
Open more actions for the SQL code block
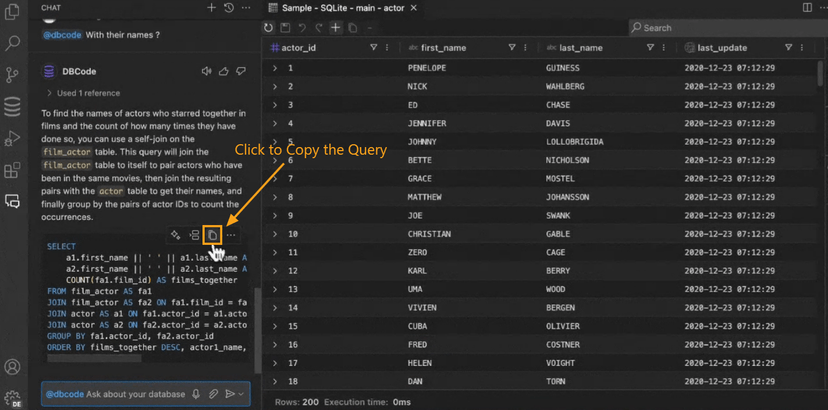point(231,235)
